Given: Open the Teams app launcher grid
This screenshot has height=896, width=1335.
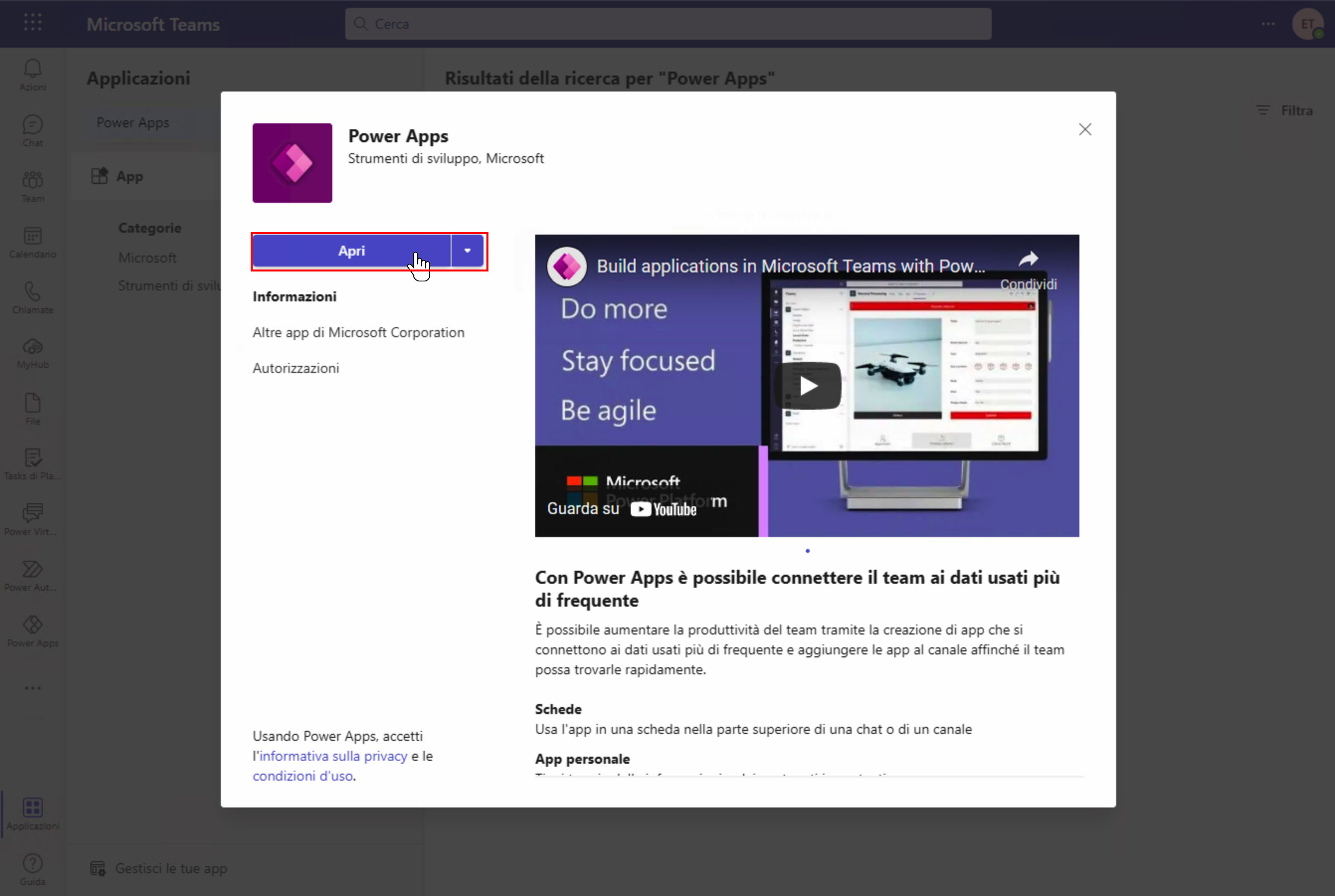Looking at the screenshot, I should pos(32,23).
